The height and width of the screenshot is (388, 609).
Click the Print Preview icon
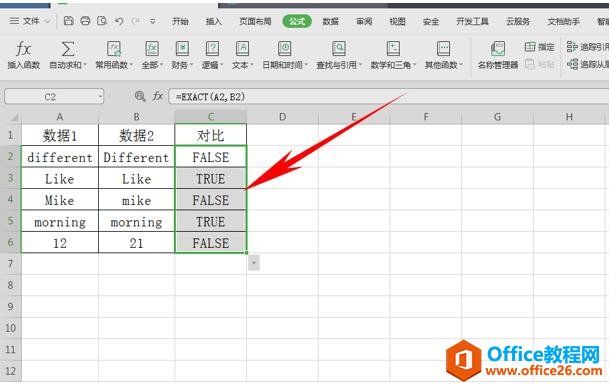102,21
